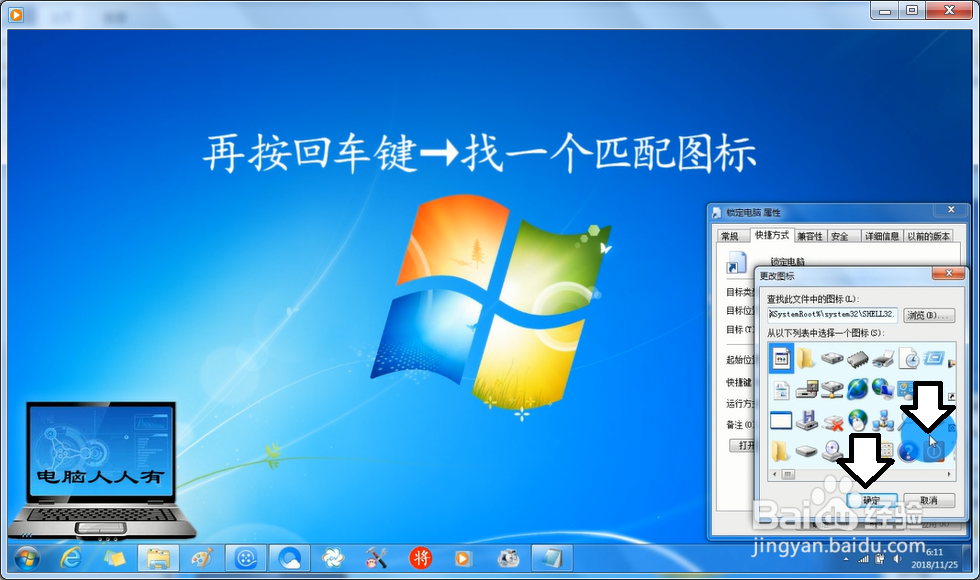The height and width of the screenshot is (580, 980).
Task: Pick the flat removable drive icon in the bottom row
Action: click(x=806, y=451)
